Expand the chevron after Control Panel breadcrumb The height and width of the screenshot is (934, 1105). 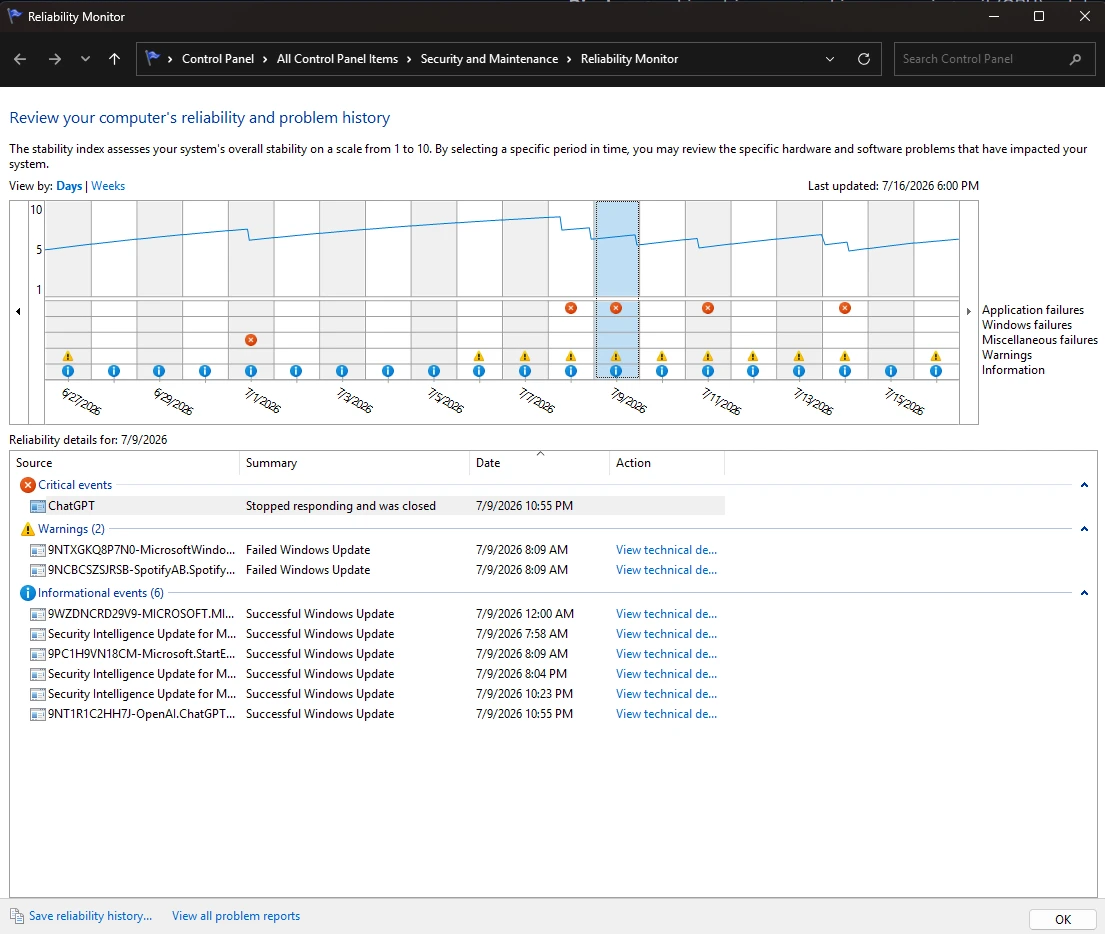pos(265,59)
